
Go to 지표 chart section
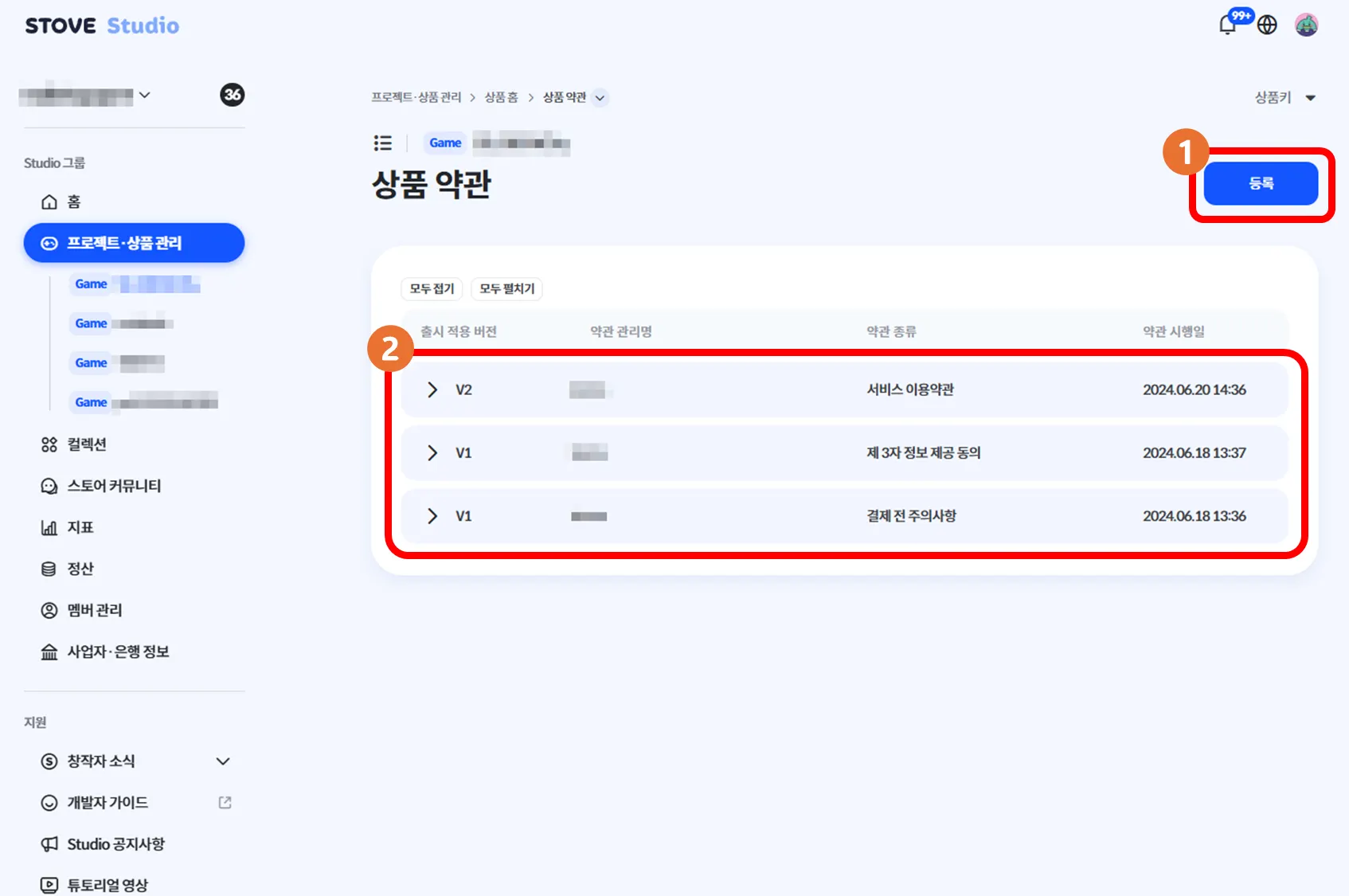80,527
